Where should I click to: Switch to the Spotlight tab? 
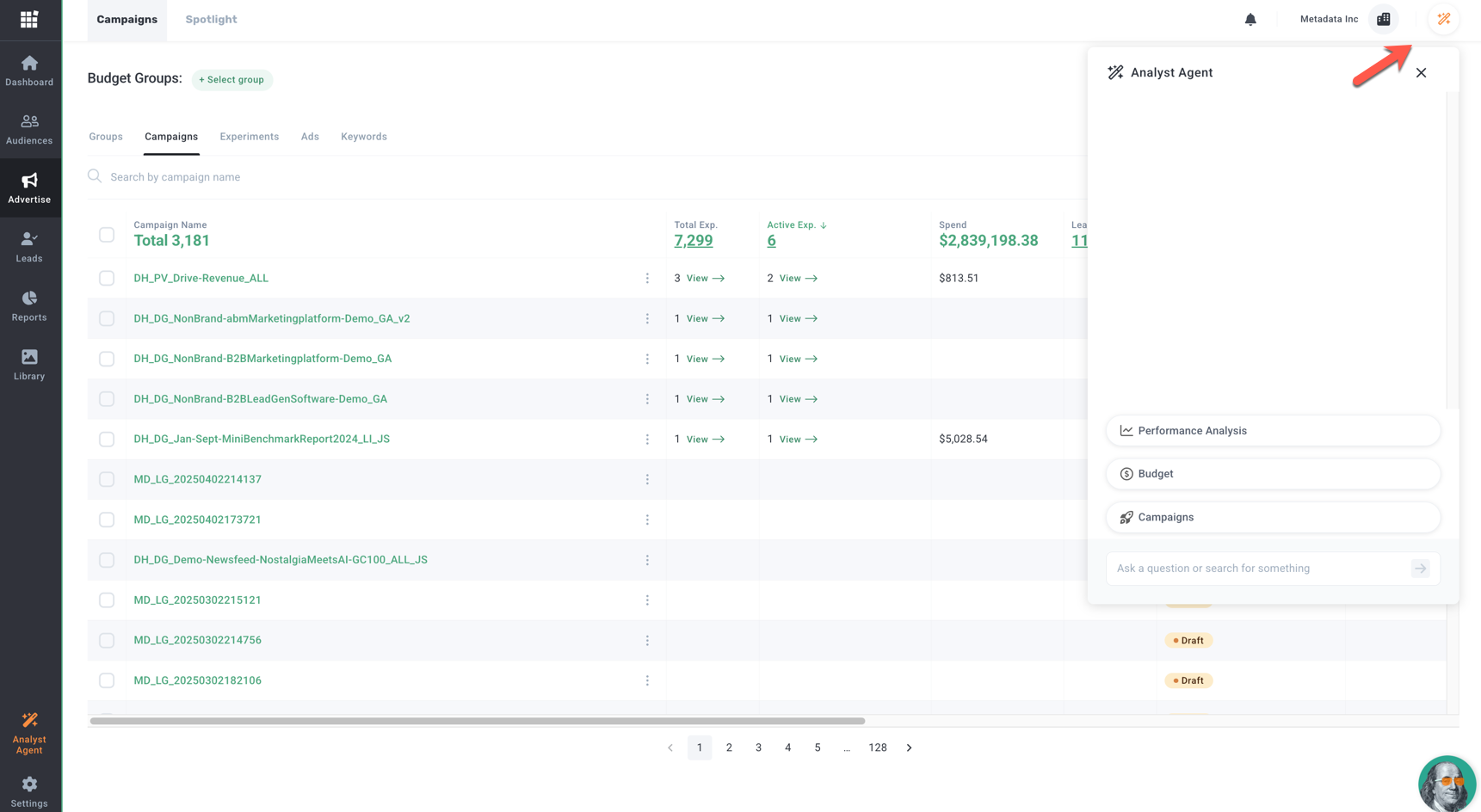tap(211, 19)
